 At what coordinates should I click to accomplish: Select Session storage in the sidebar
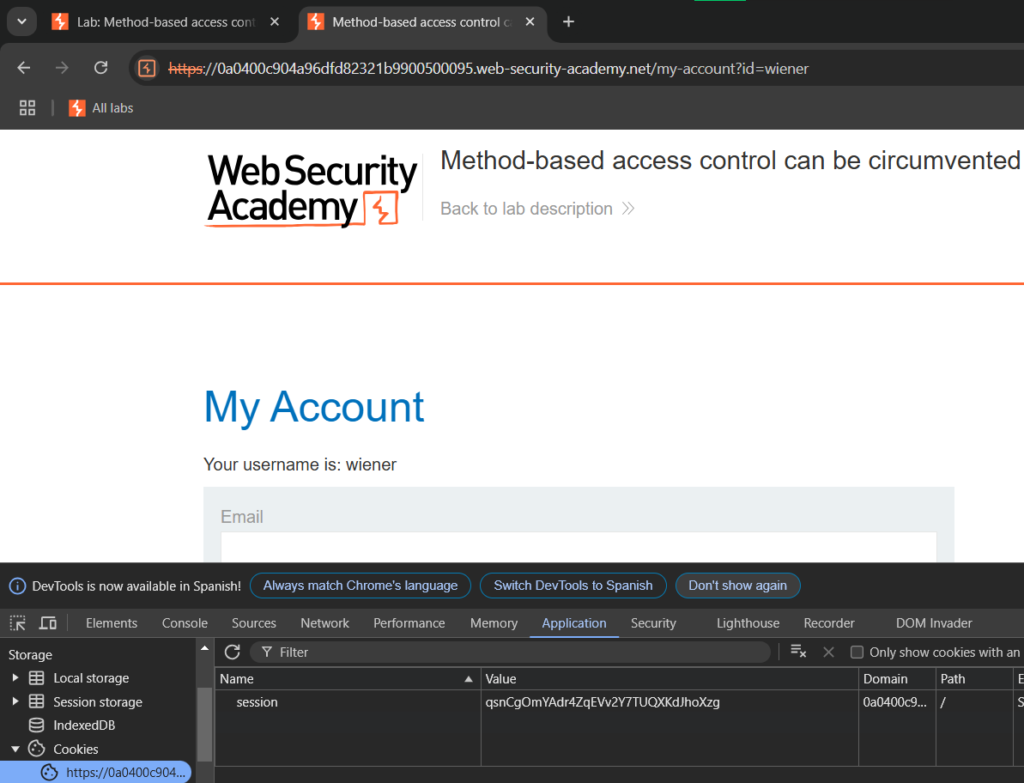point(97,701)
